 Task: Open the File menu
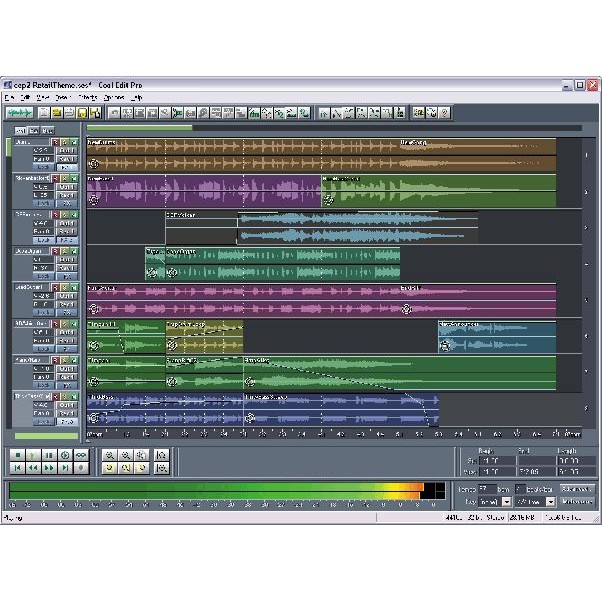click(9, 98)
